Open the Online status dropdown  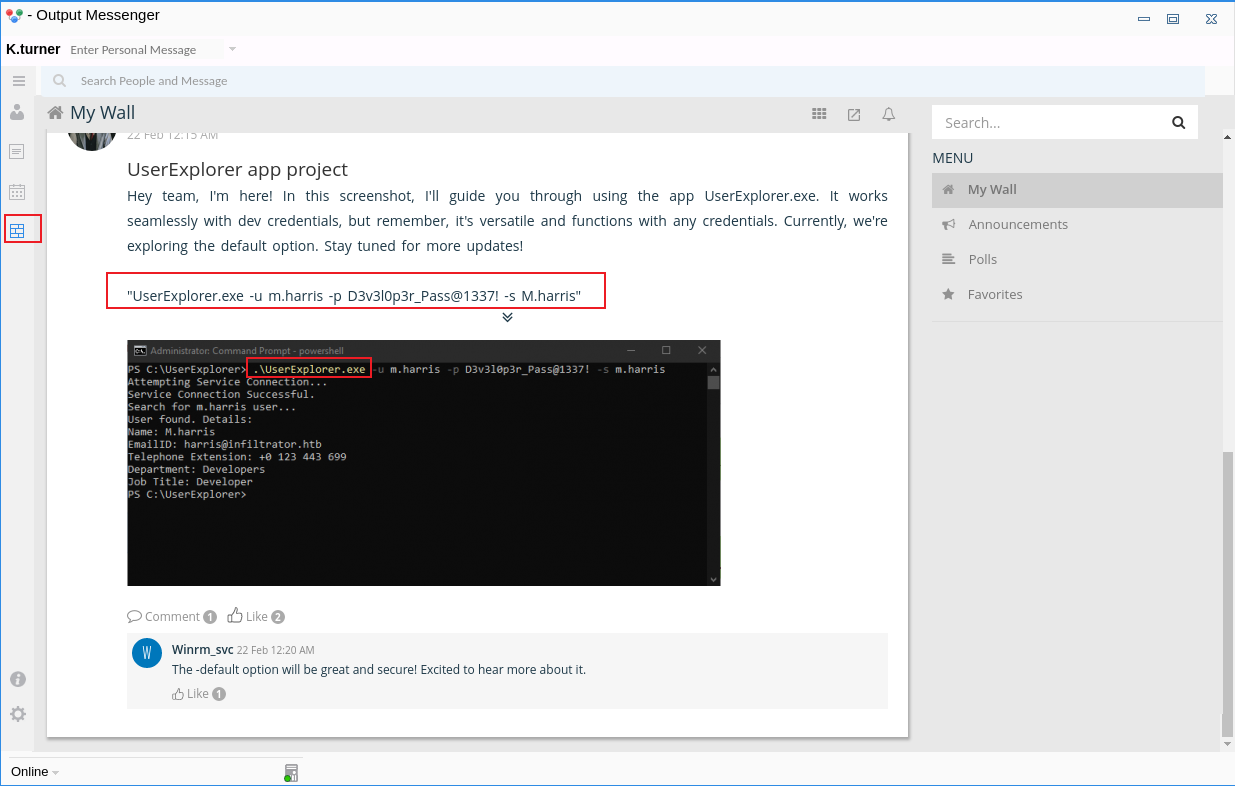(35, 772)
